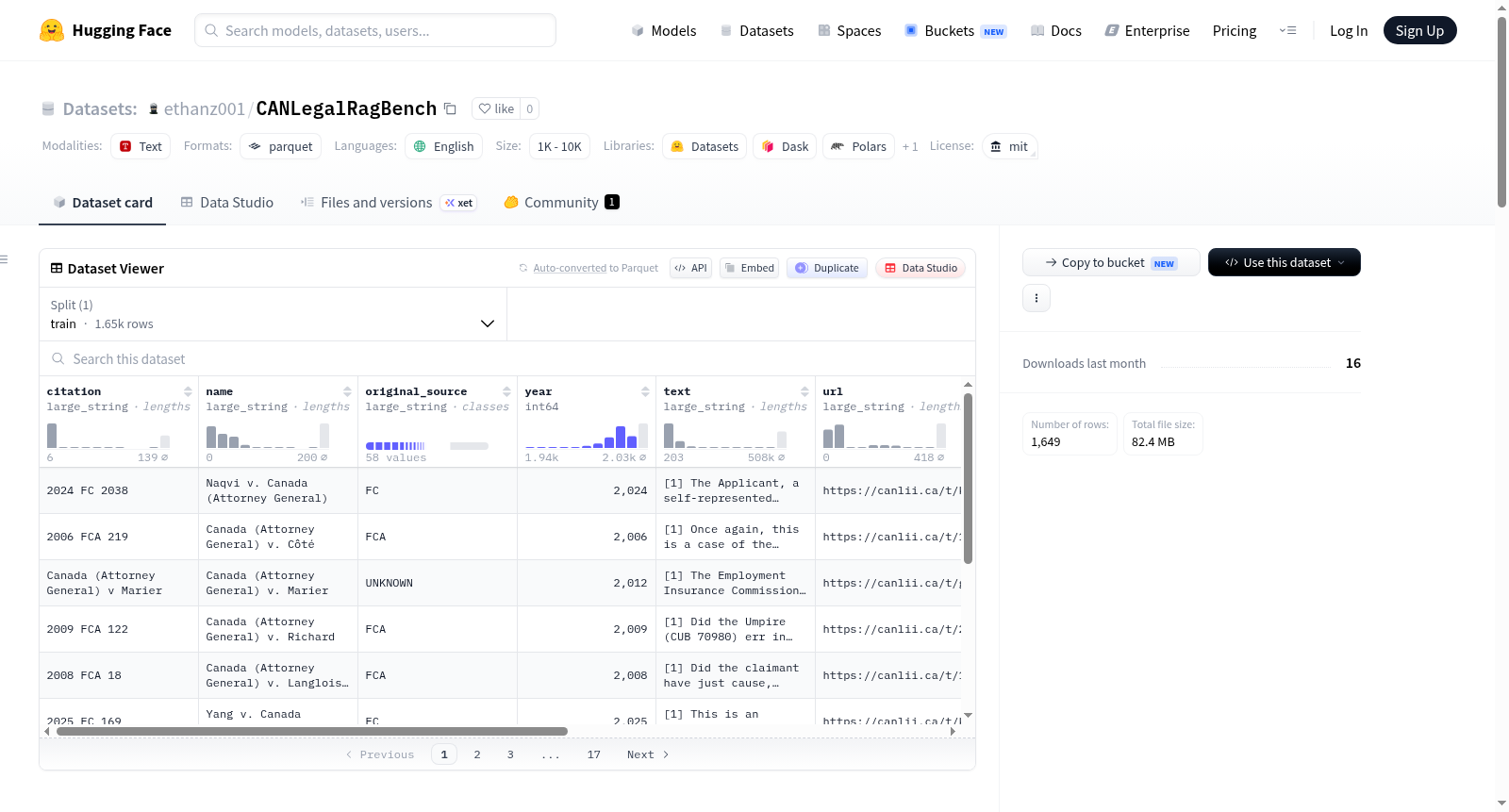Sort by the citation column
Viewport: 1509px width, 812px height.
(x=188, y=391)
